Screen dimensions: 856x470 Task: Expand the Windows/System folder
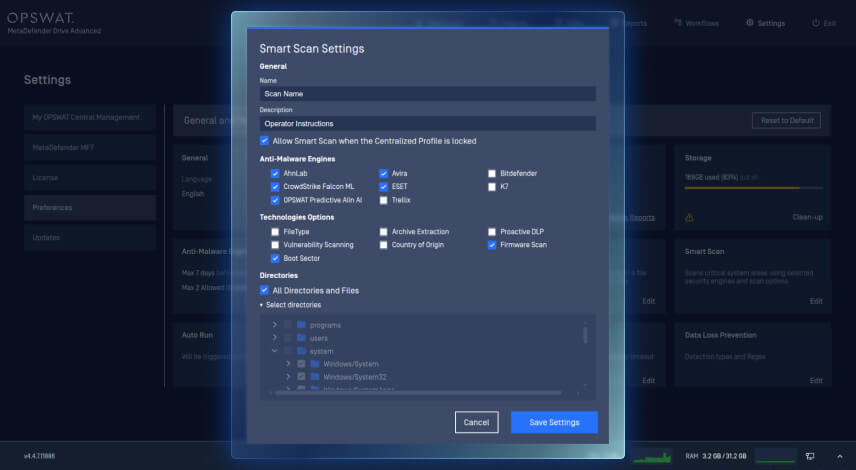(x=288, y=364)
